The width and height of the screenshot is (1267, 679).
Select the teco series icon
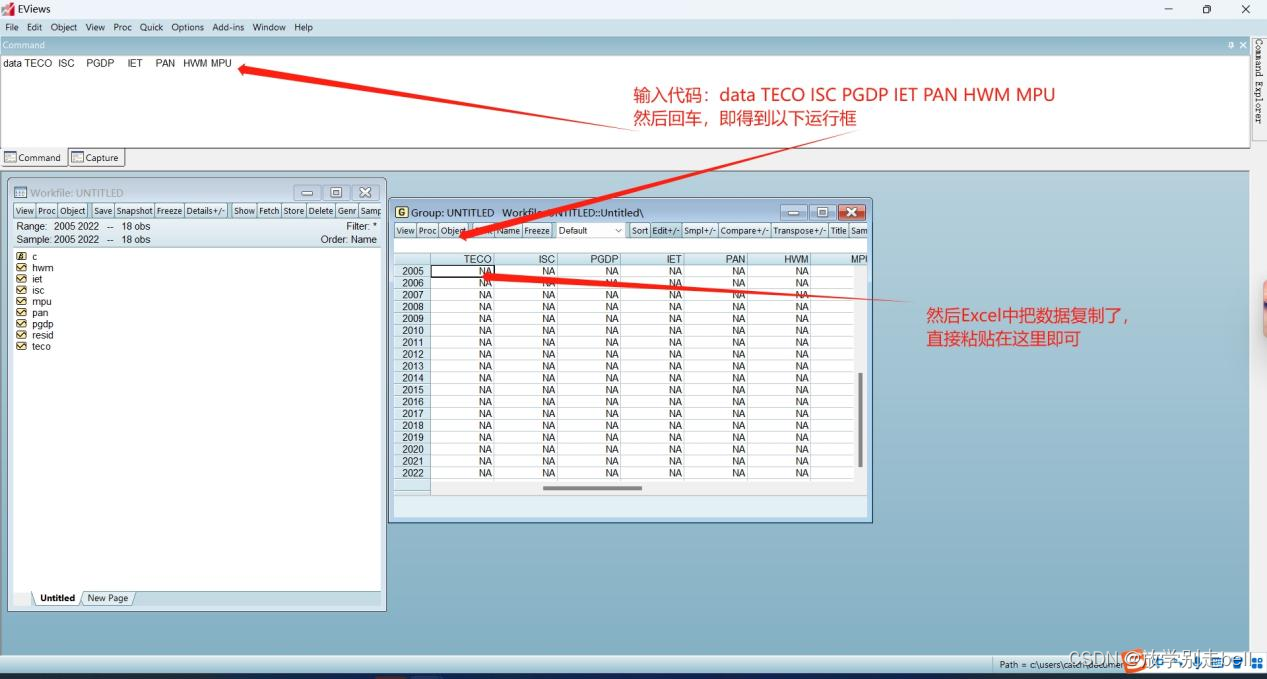21,346
